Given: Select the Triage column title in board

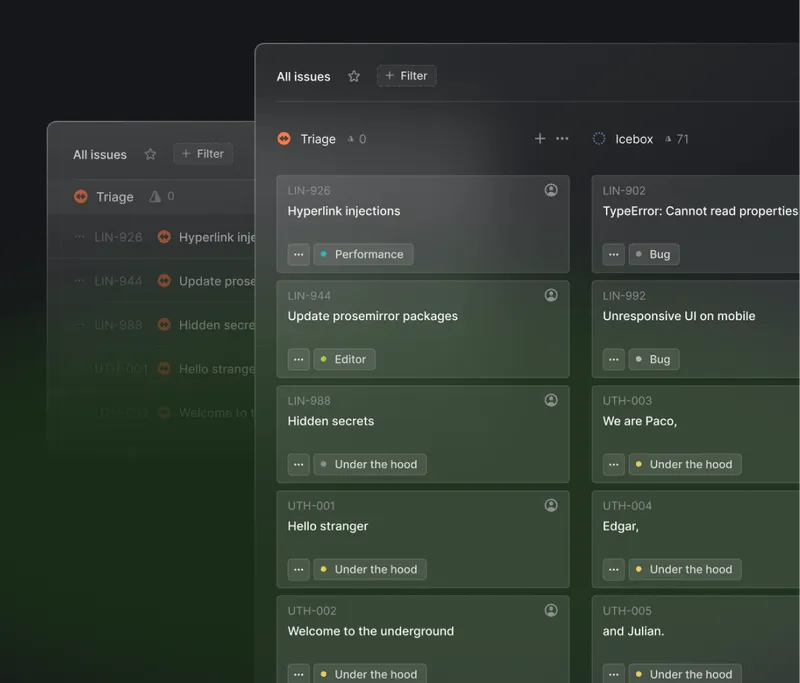Looking at the screenshot, I should pos(318,139).
